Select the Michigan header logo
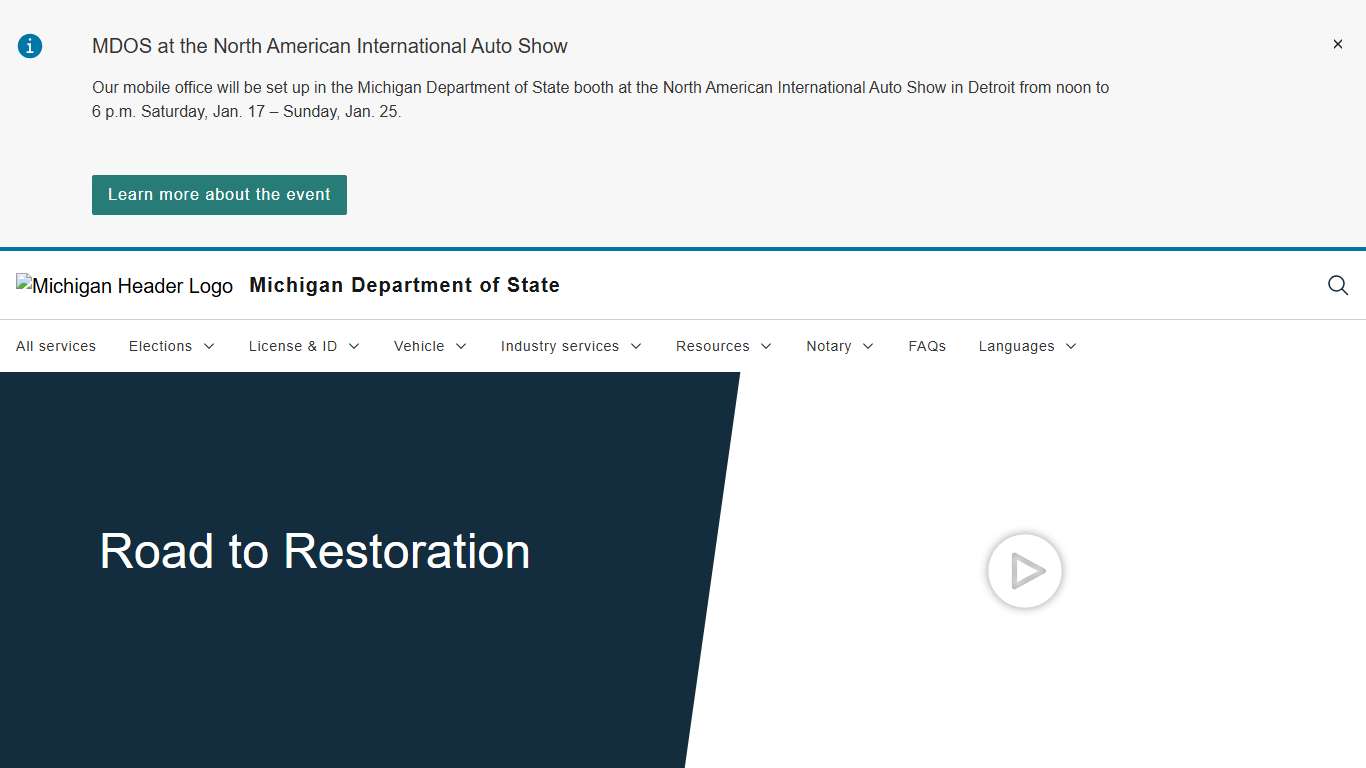Viewport: 1366px width, 768px height. pos(124,285)
